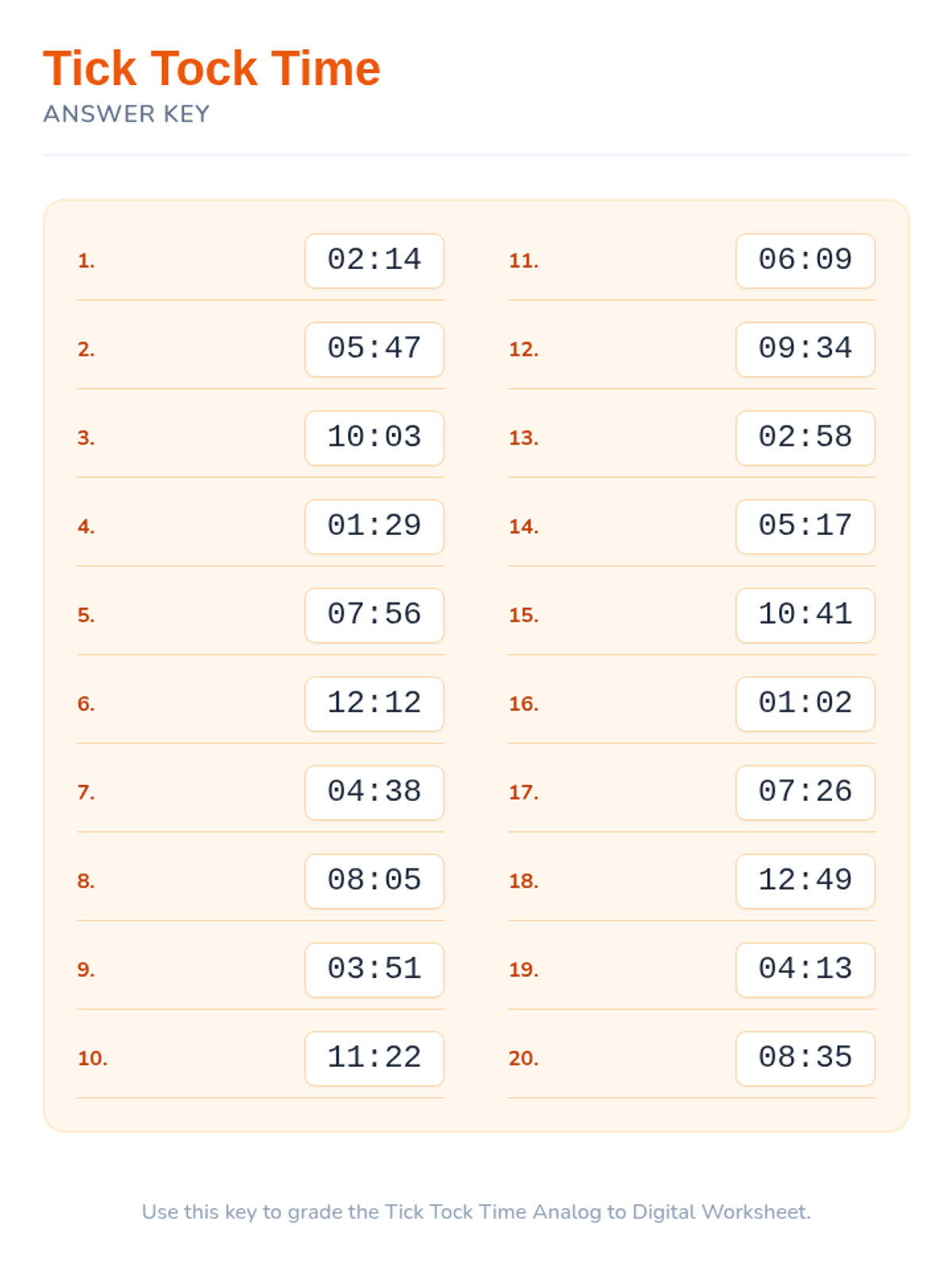
Task: Click the 07:56 time box
Action: [374, 615]
